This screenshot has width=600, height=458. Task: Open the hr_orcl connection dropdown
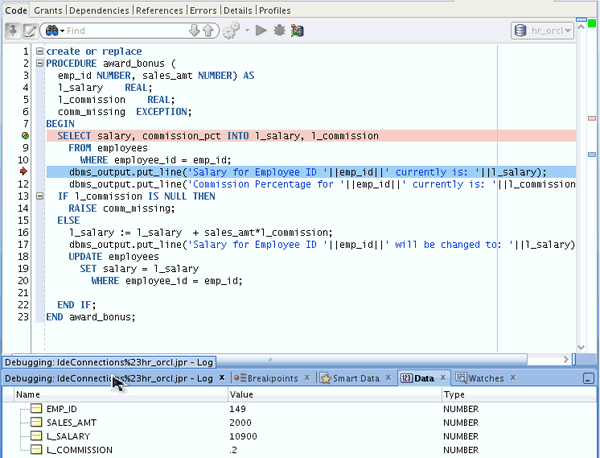[544, 31]
